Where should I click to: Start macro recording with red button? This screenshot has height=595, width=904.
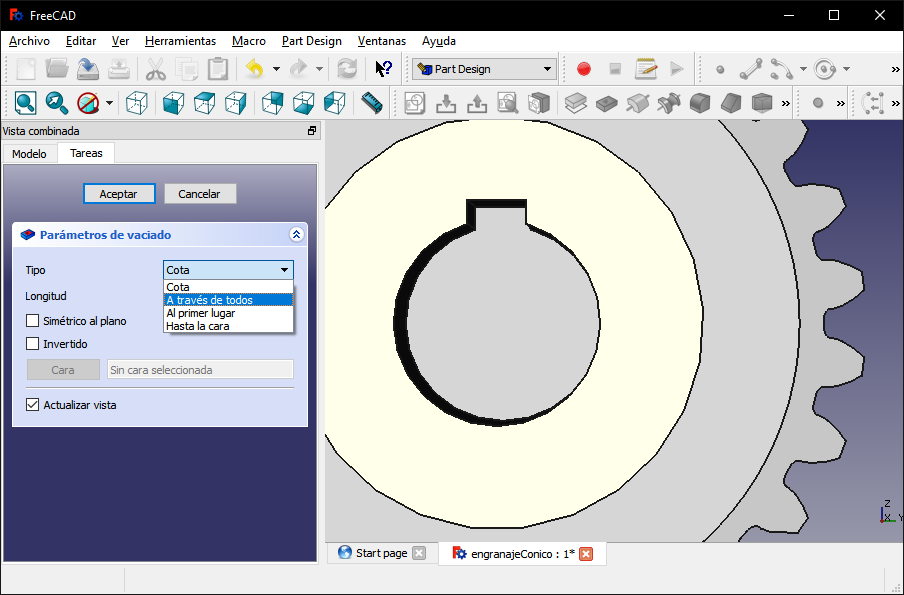[x=584, y=69]
